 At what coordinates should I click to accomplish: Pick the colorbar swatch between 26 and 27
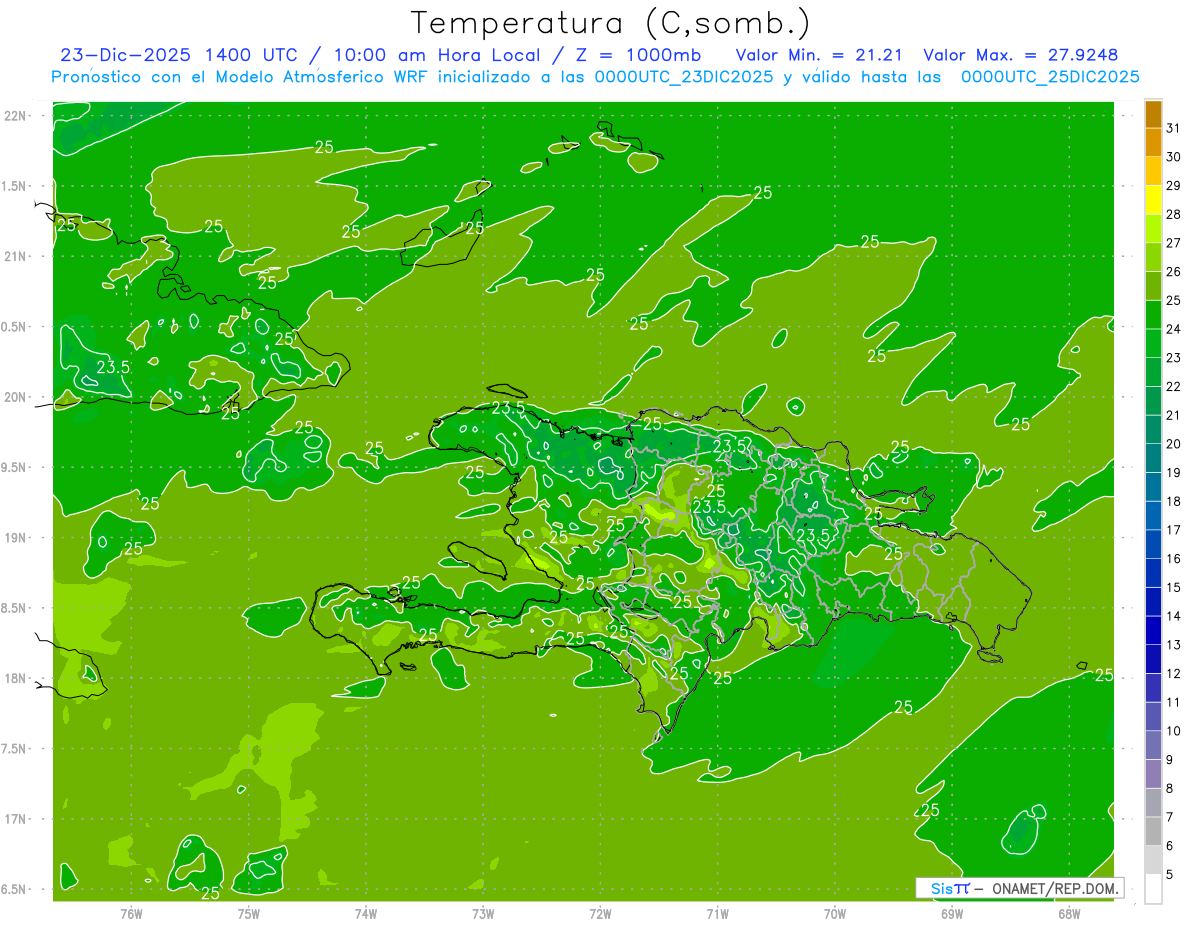pyautogui.click(x=1153, y=257)
